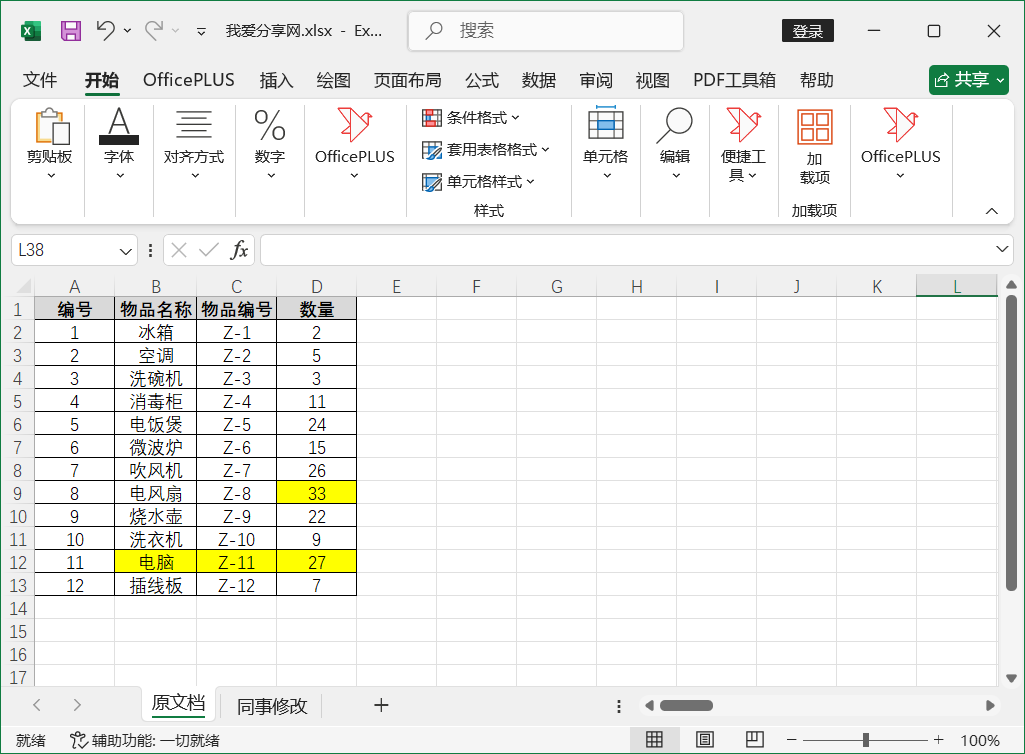Click 登录 to sign in
Viewport: 1025px width, 754px height.
pos(807,30)
